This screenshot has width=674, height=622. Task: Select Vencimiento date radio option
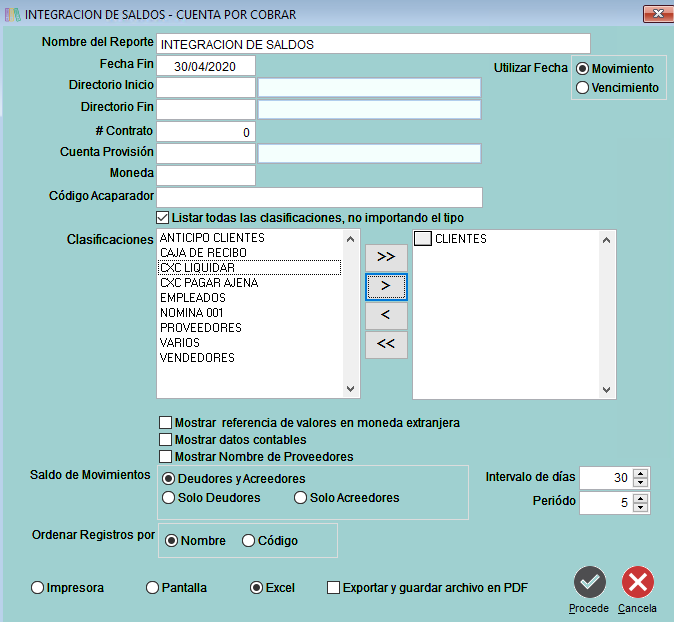[x=582, y=88]
